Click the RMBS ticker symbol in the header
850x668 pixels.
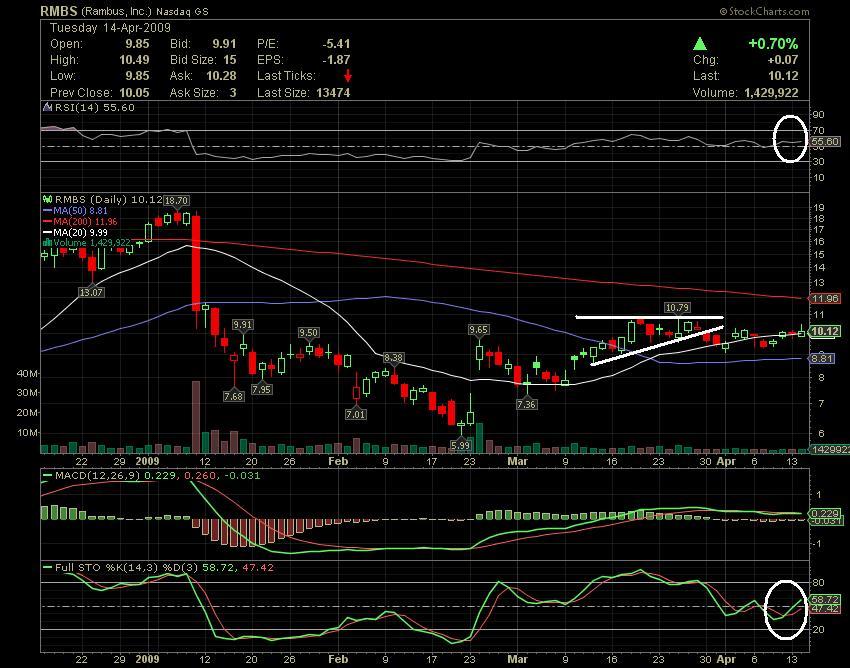pos(59,11)
